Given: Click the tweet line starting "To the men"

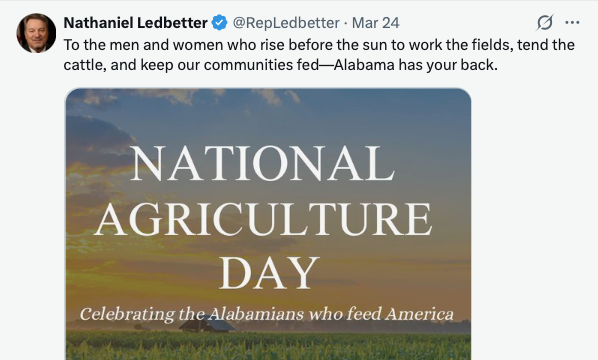Looking at the screenshot, I should tap(319, 45).
